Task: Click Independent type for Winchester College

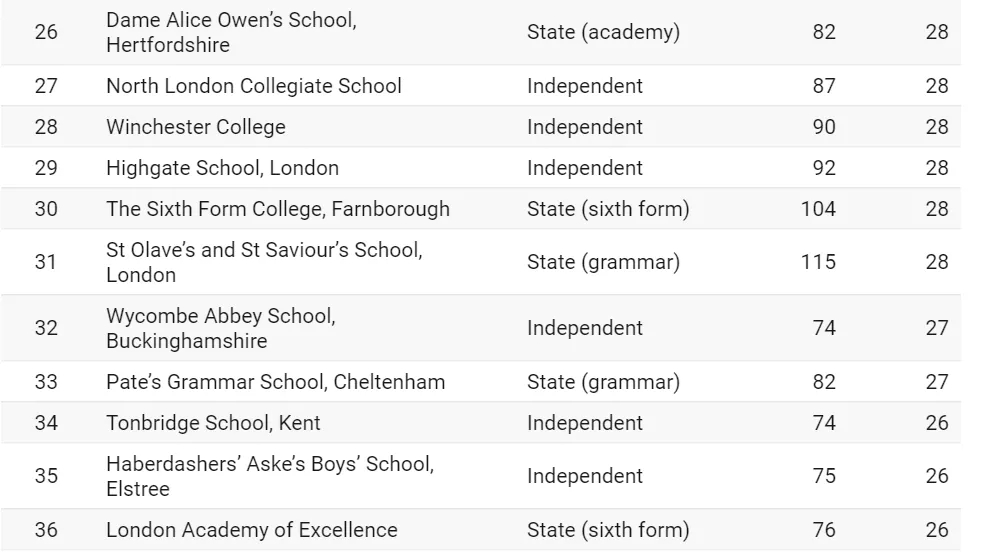Action: click(585, 127)
